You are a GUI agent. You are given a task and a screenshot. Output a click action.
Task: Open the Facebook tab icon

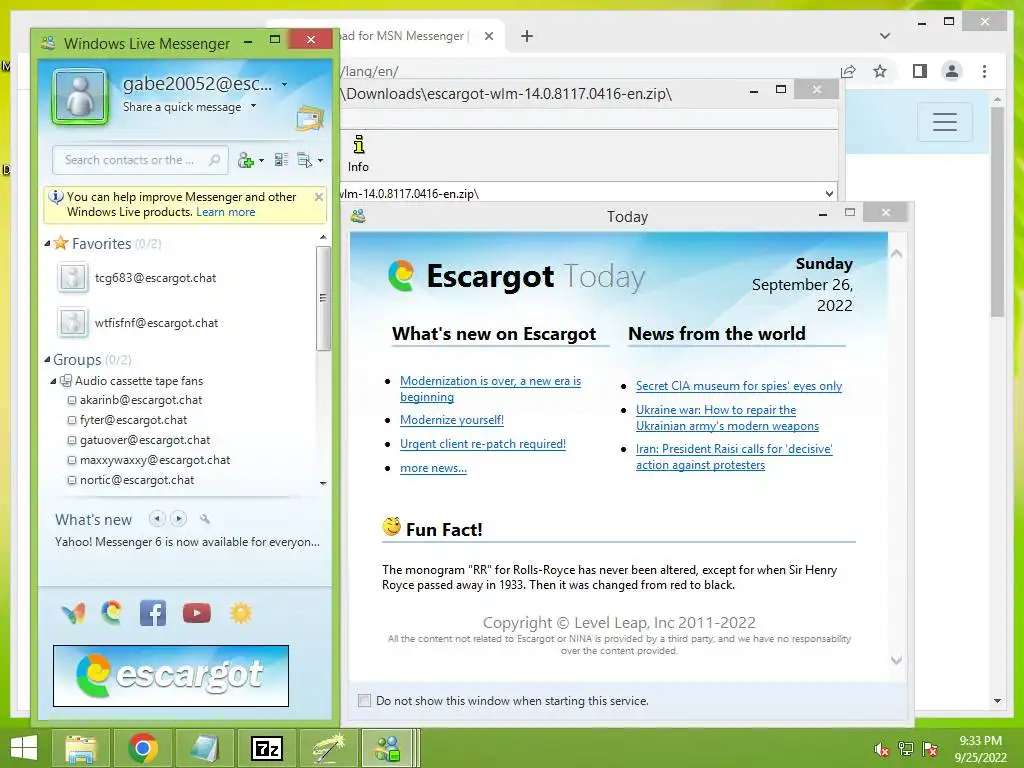pyautogui.click(x=153, y=613)
